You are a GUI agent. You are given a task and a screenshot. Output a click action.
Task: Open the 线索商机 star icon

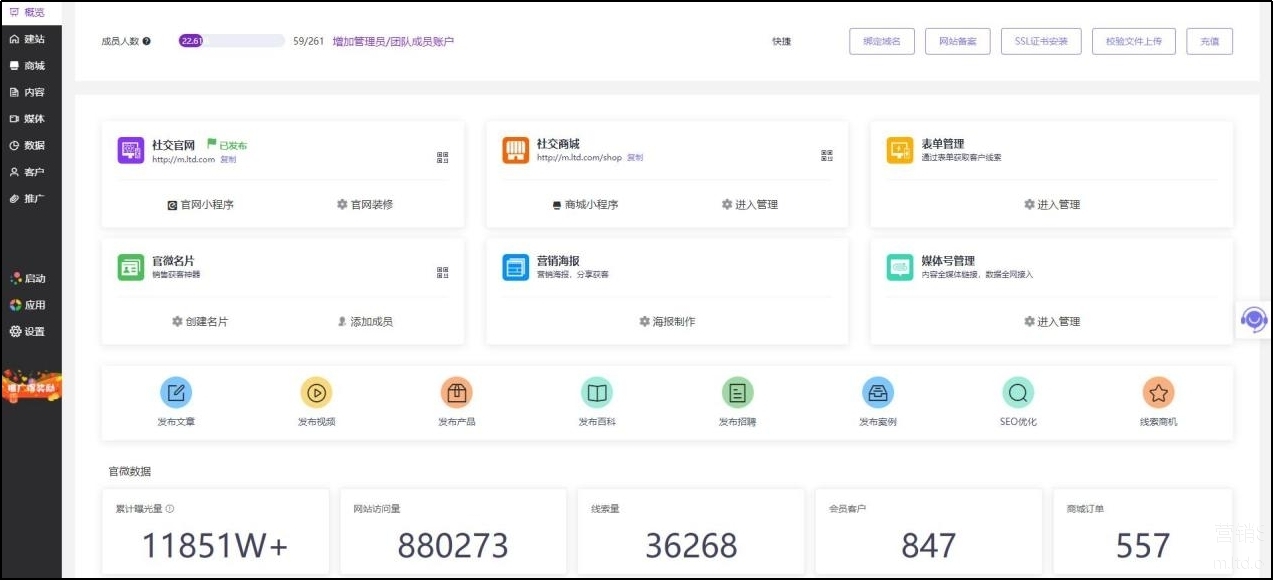1158,393
